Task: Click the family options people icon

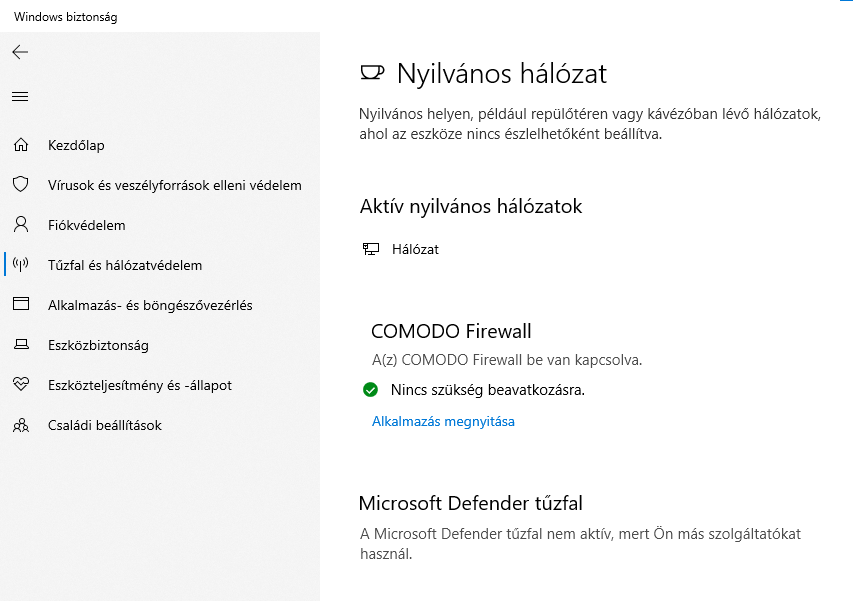Action: click(x=21, y=425)
